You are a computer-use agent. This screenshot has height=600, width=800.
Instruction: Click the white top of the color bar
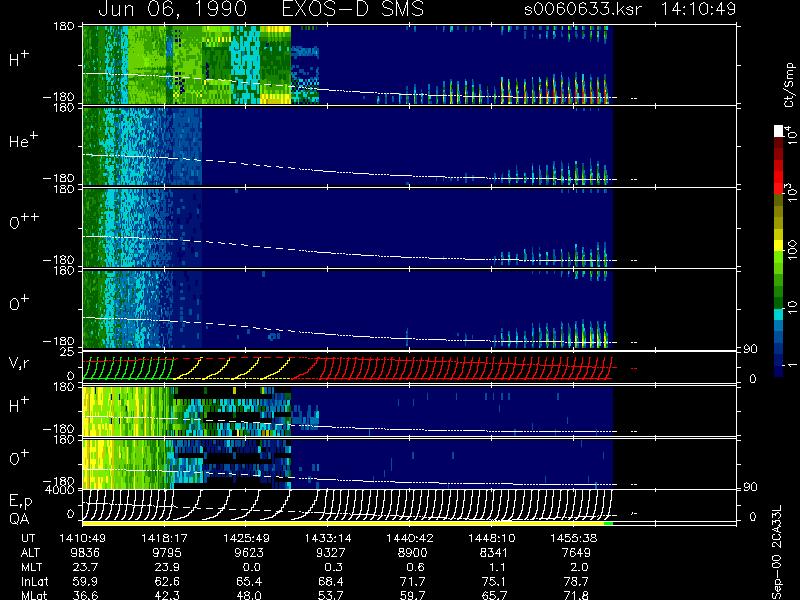tap(779, 131)
